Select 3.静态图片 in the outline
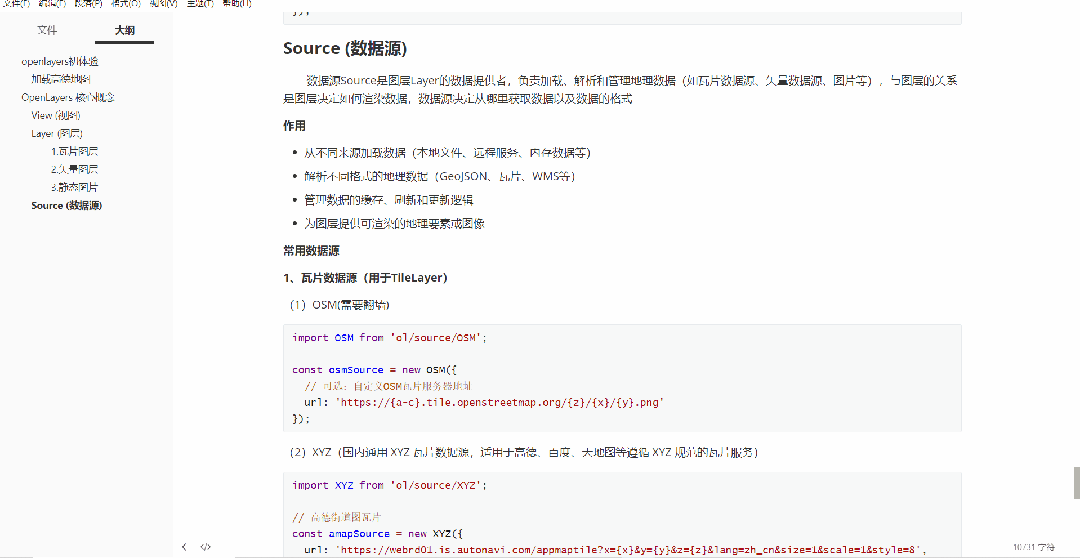This screenshot has height=558, width=1080. click(74, 187)
